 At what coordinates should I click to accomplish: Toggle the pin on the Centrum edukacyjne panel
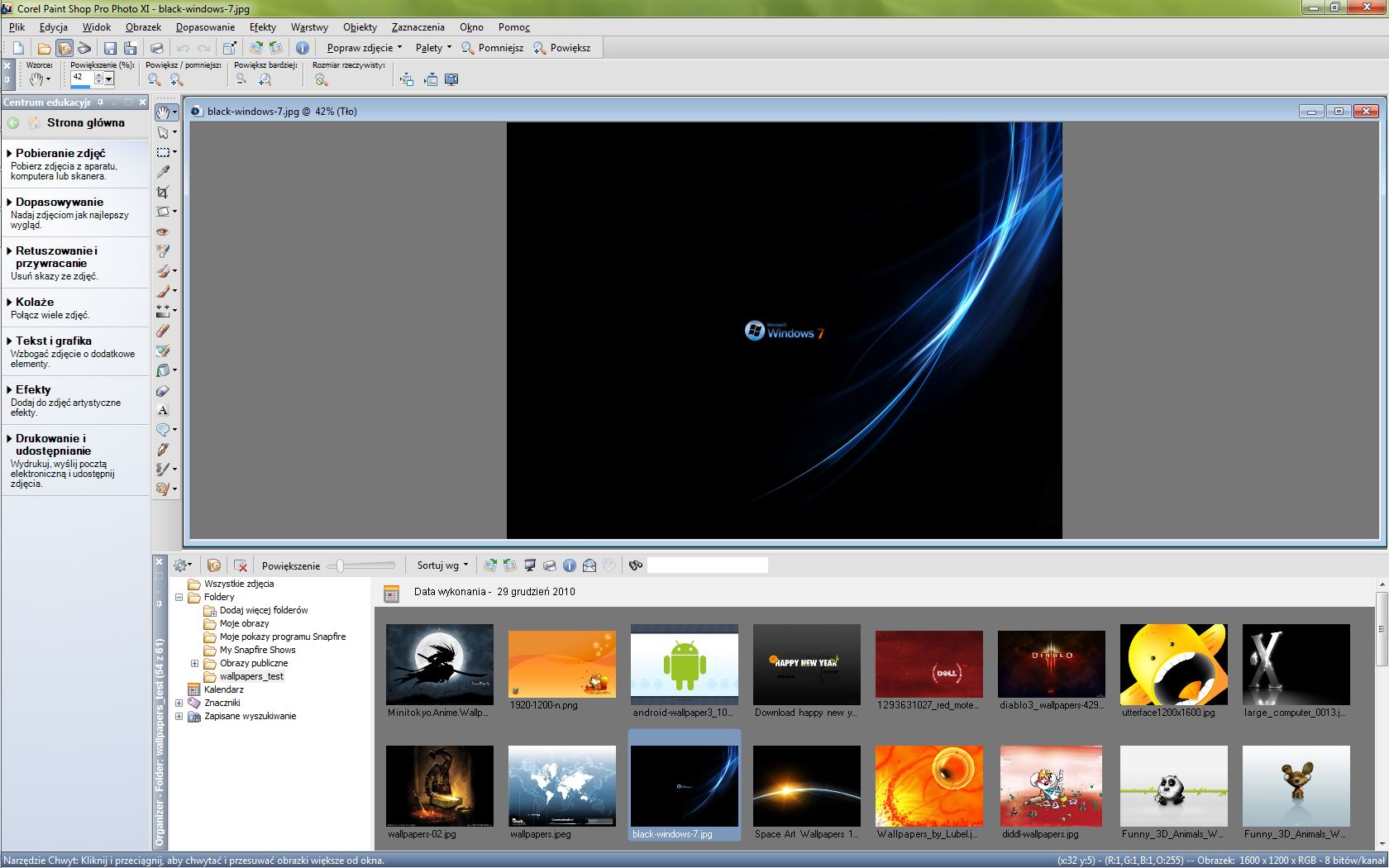click(101, 103)
